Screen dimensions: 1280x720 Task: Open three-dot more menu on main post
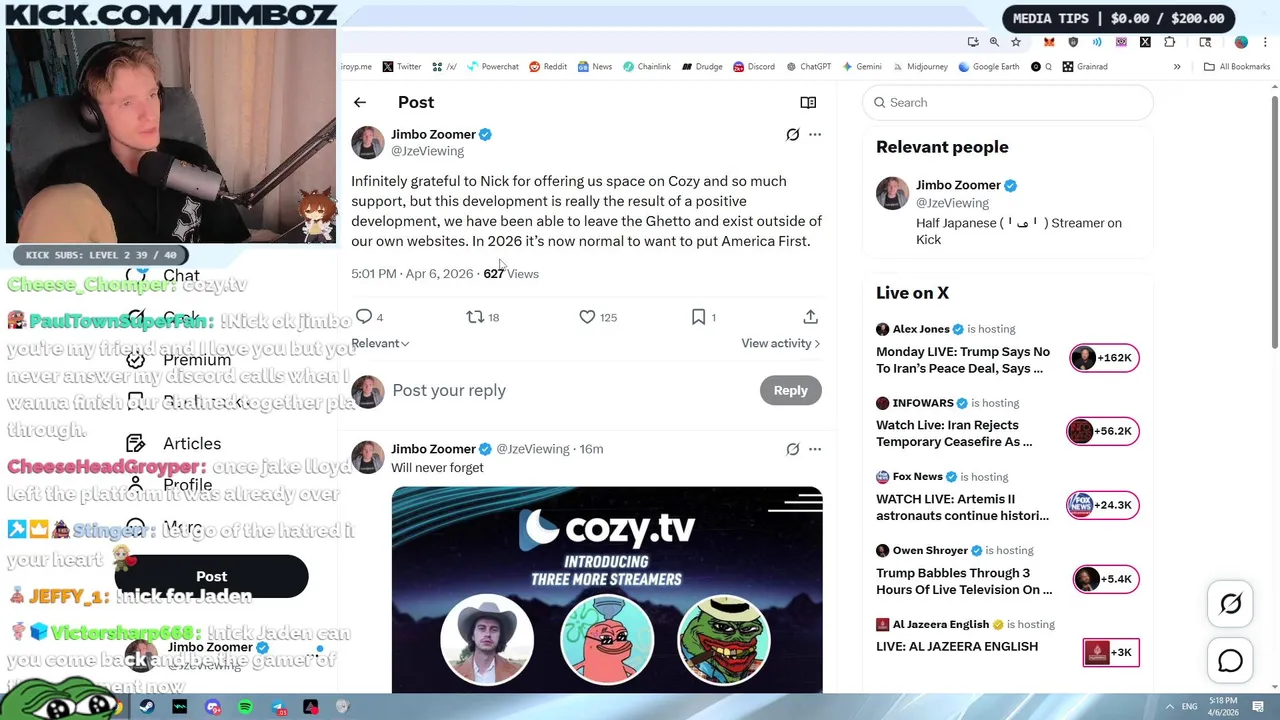coord(815,134)
